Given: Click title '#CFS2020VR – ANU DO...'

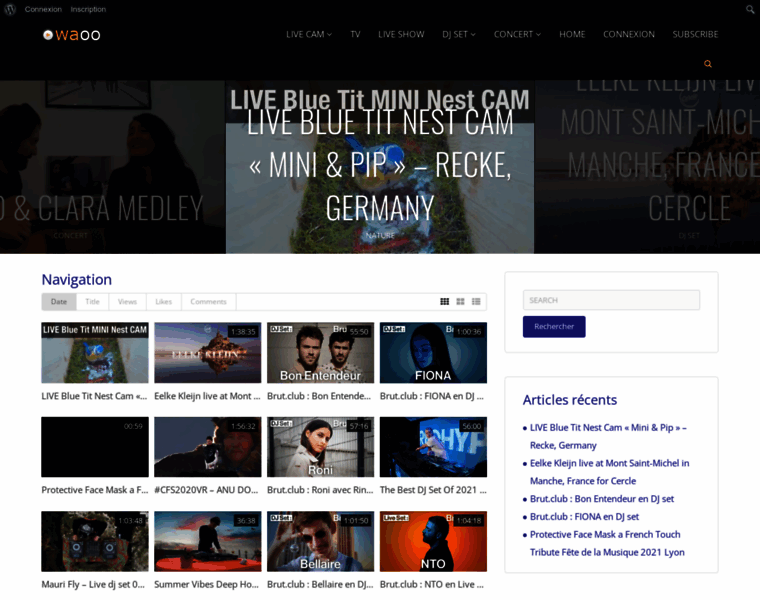Looking at the screenshot, I should pos(206,490).
